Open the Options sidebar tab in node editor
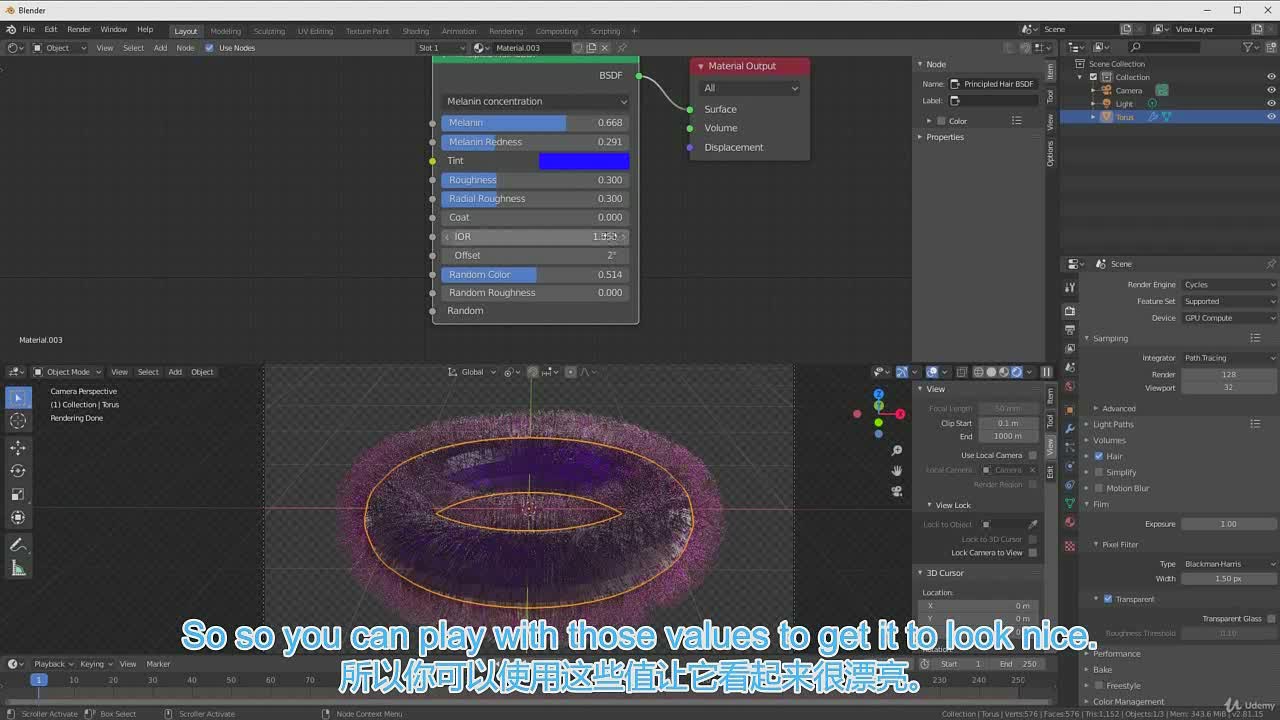 pos(1050,153)
